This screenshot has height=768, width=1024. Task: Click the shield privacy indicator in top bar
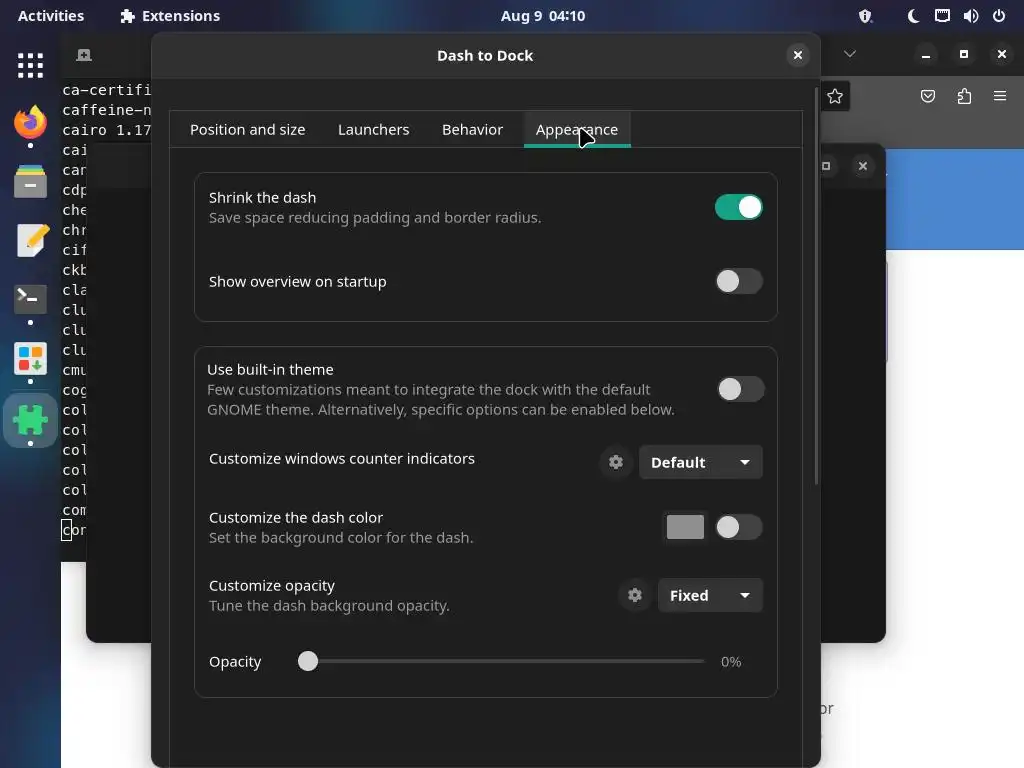(x=865, y=16)
